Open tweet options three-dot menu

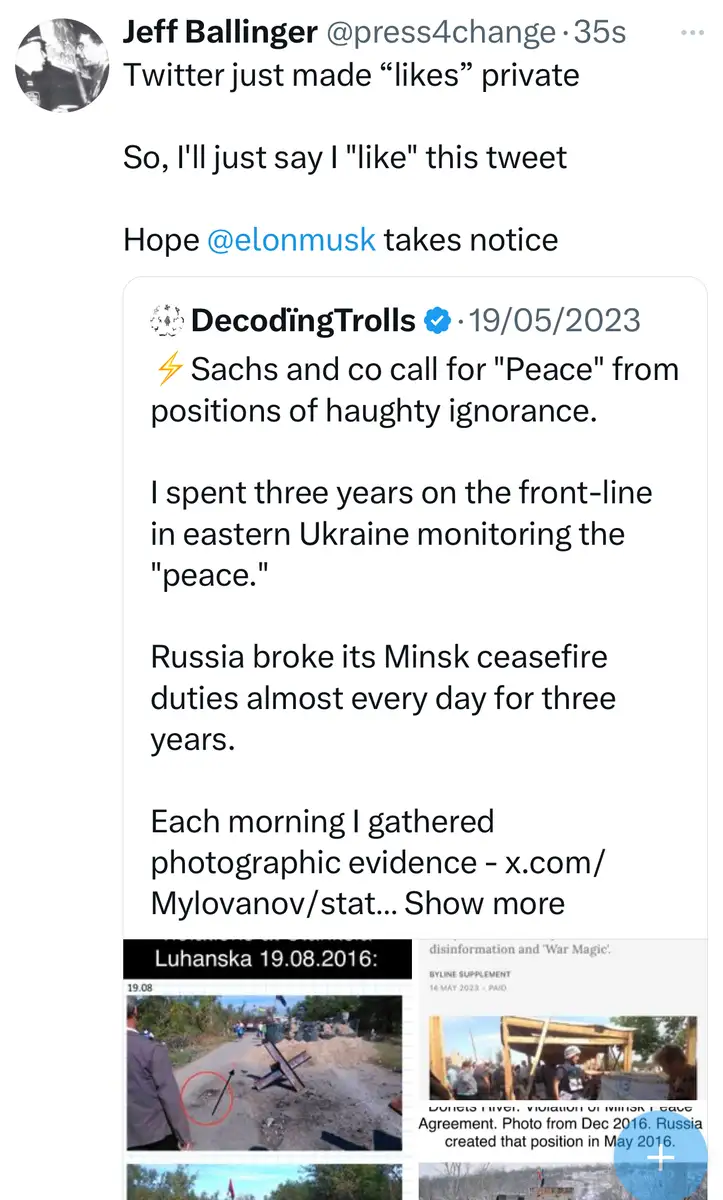[691, 33]
